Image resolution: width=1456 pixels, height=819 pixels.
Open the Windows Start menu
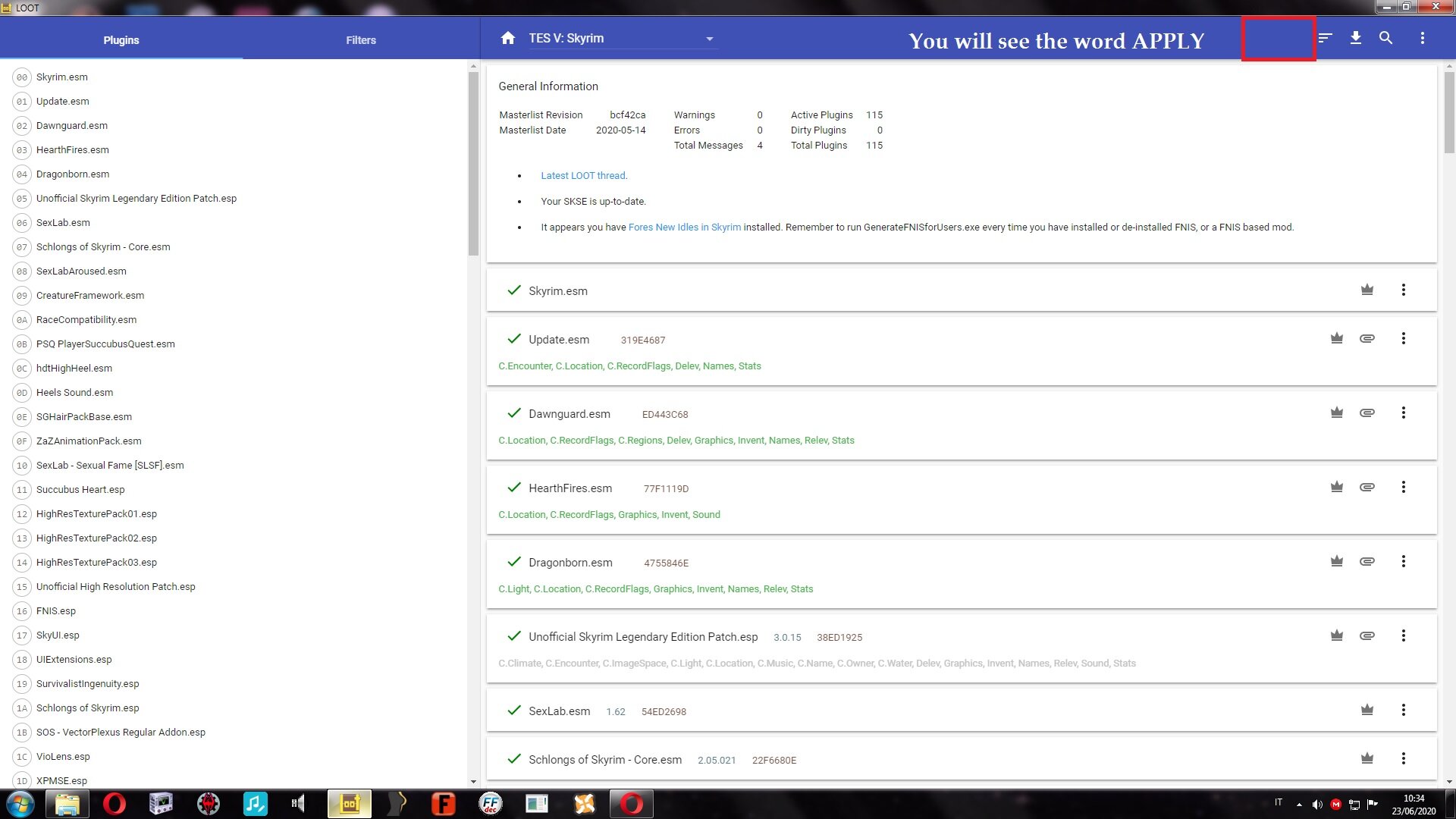point(20,804)
